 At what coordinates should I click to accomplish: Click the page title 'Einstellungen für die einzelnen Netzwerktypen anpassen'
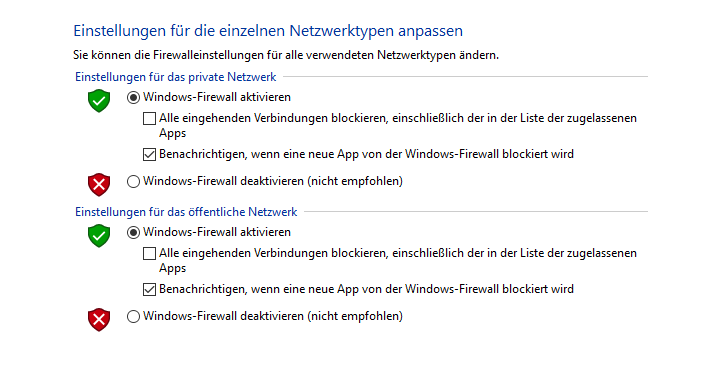click(268, 31)
